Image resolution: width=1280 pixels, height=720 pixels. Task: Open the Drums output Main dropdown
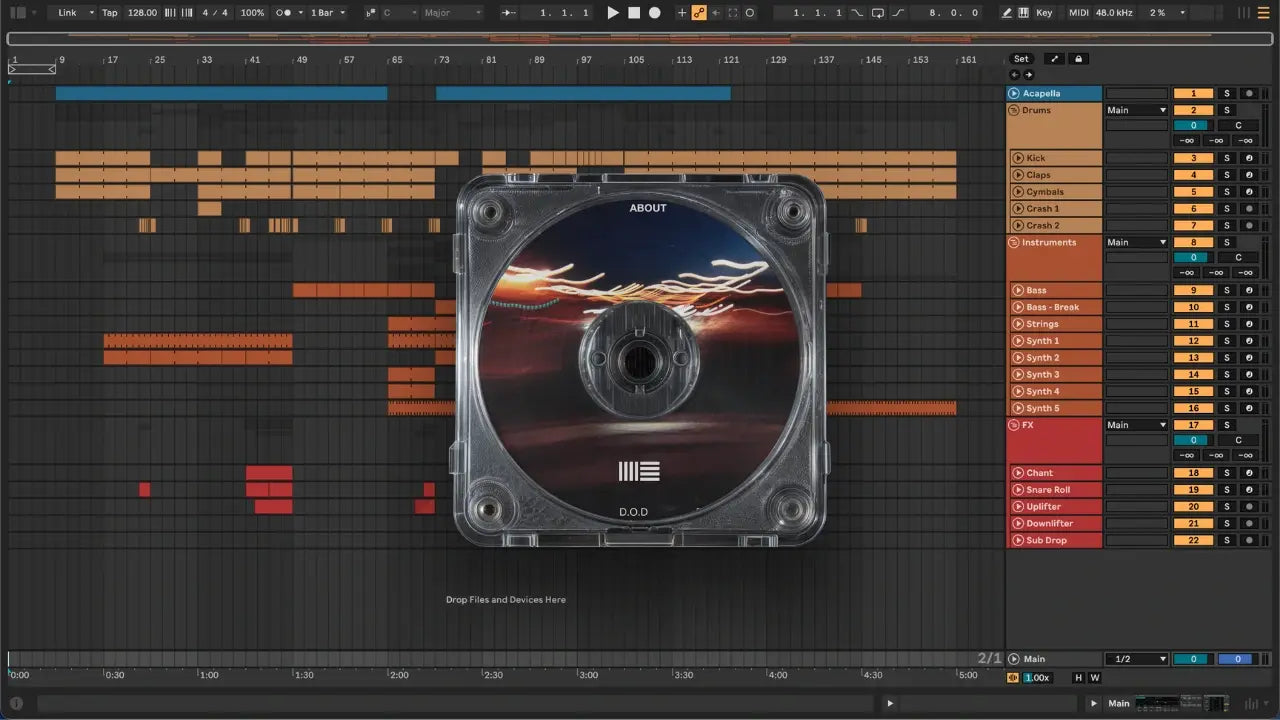point(1137,110)
